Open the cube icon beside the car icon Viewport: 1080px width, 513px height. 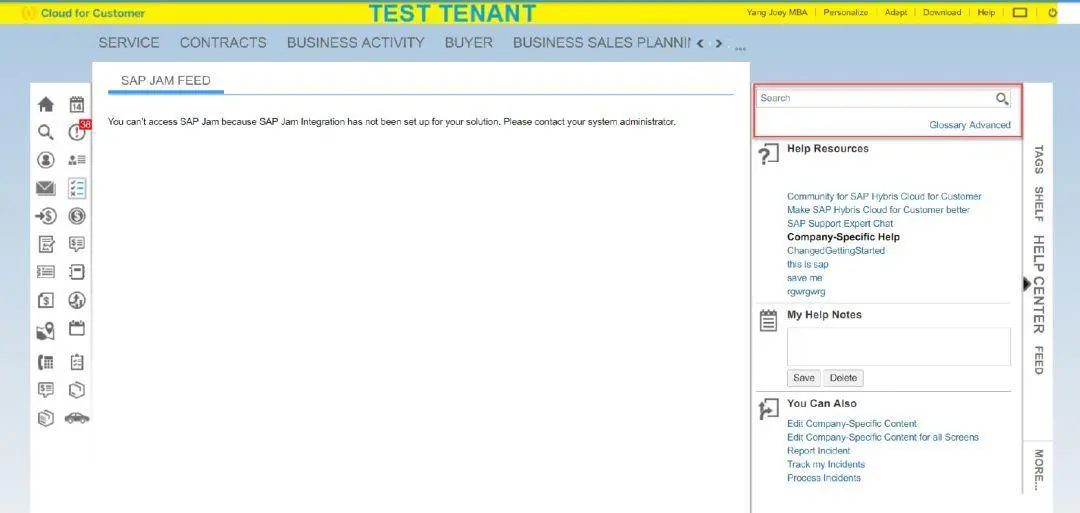[x=45, y=418]
